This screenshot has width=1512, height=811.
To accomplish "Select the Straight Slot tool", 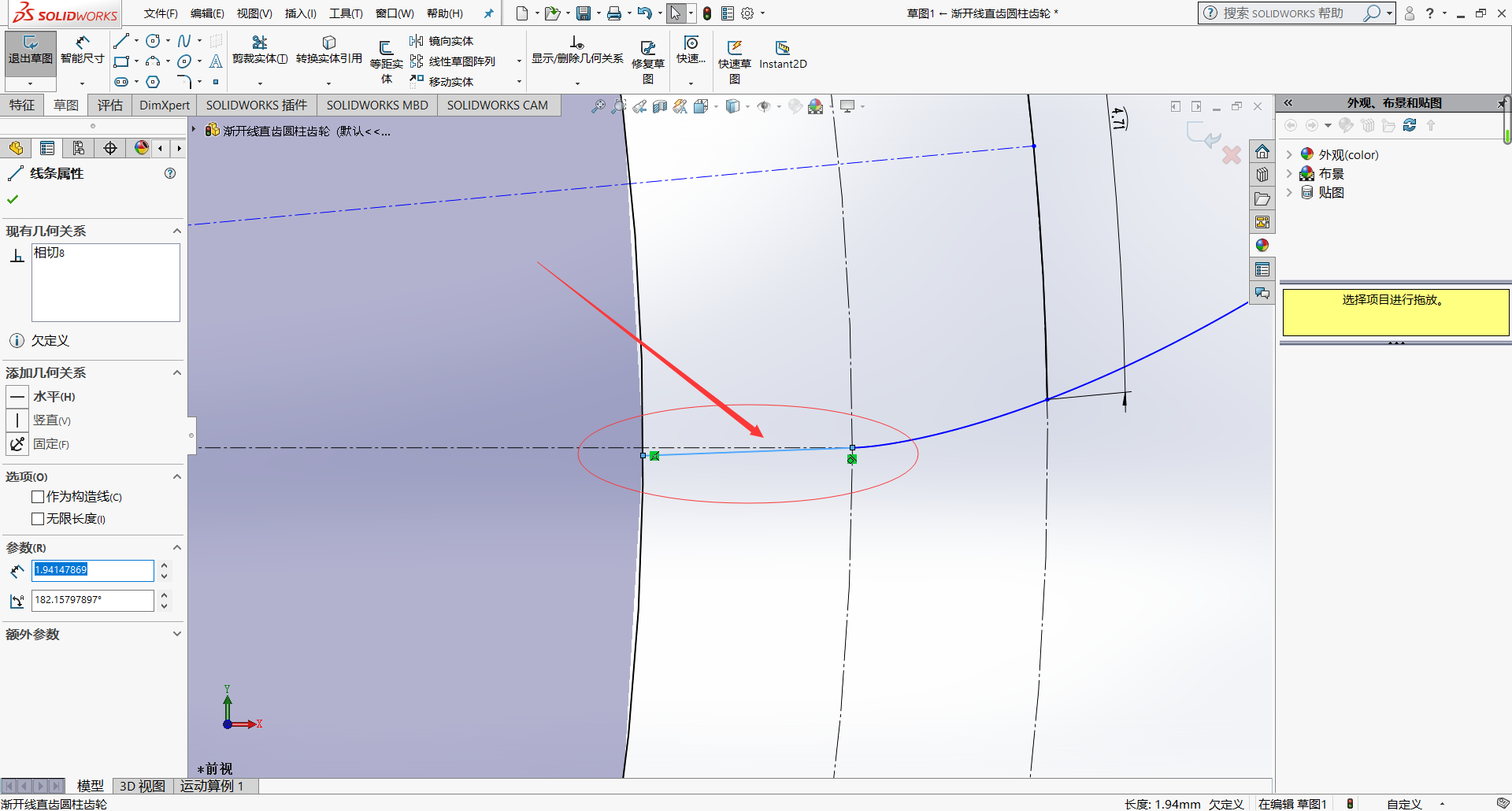I will (121, 82).
